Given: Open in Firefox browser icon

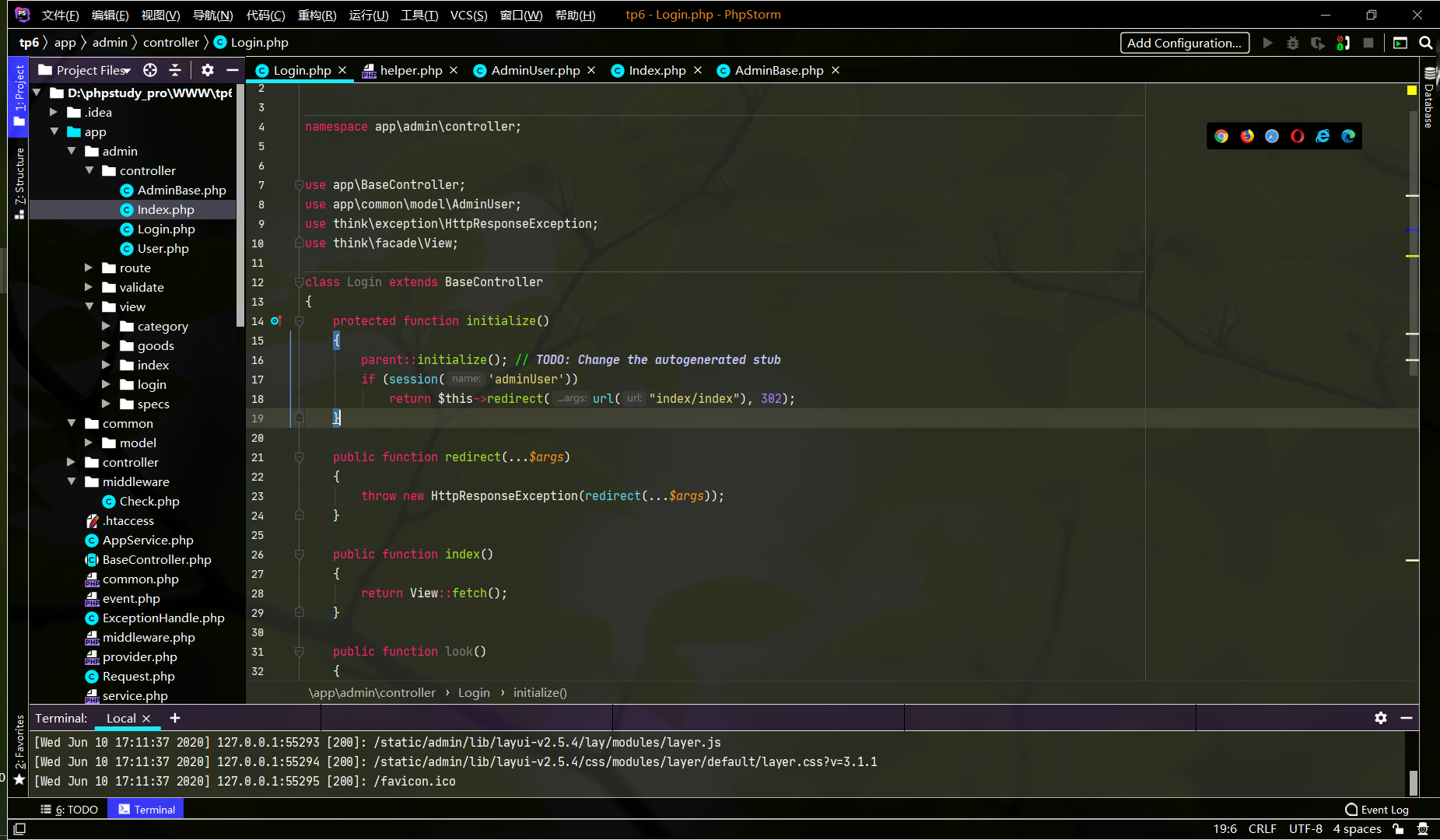Looking at the screenshot, I should [x=1247, y=136].
